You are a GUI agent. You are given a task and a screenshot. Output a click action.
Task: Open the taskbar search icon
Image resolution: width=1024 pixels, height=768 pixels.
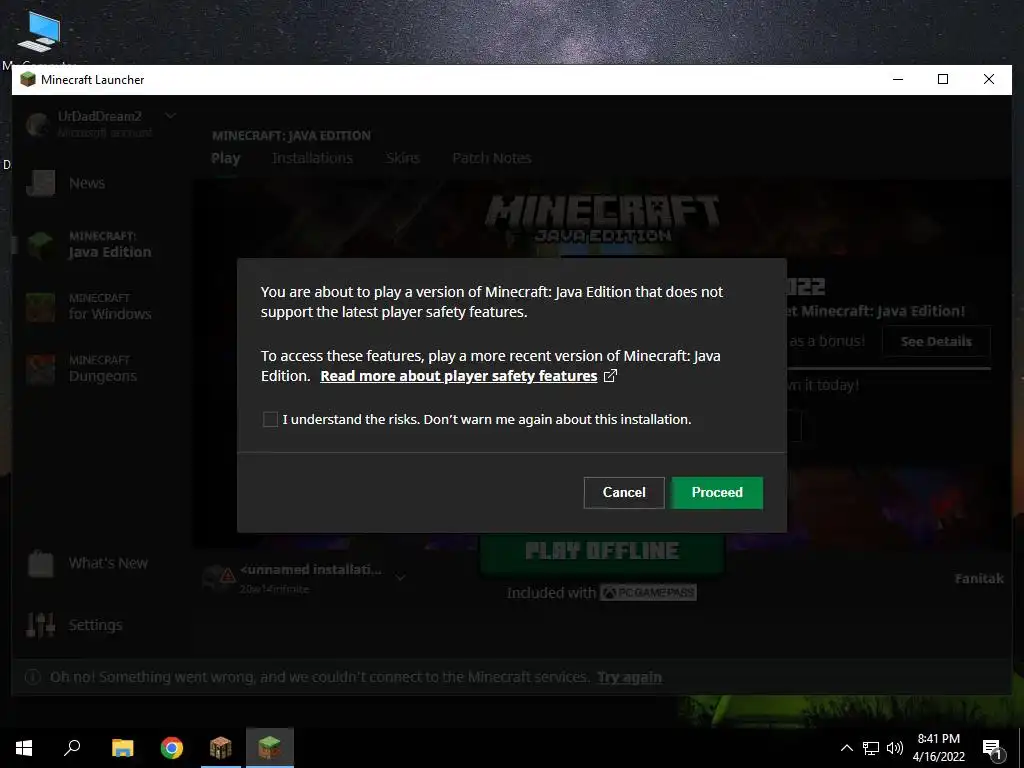[72, 748]
